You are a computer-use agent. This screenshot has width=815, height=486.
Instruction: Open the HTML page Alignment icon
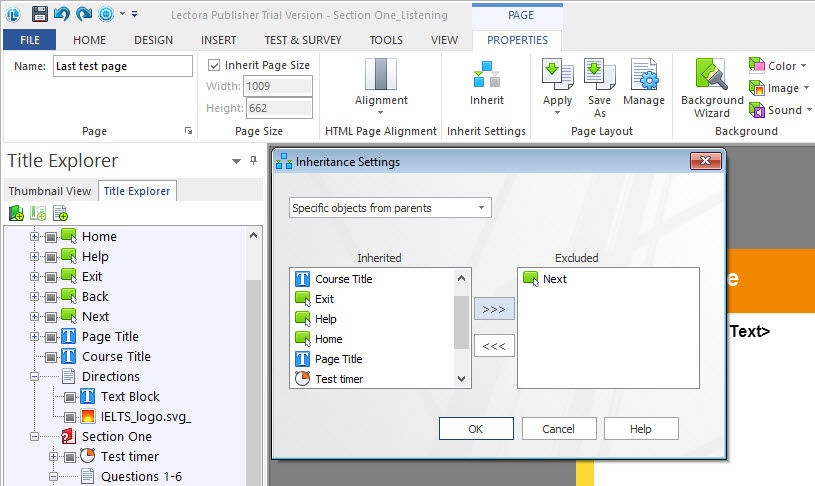[x=381, y=74]
